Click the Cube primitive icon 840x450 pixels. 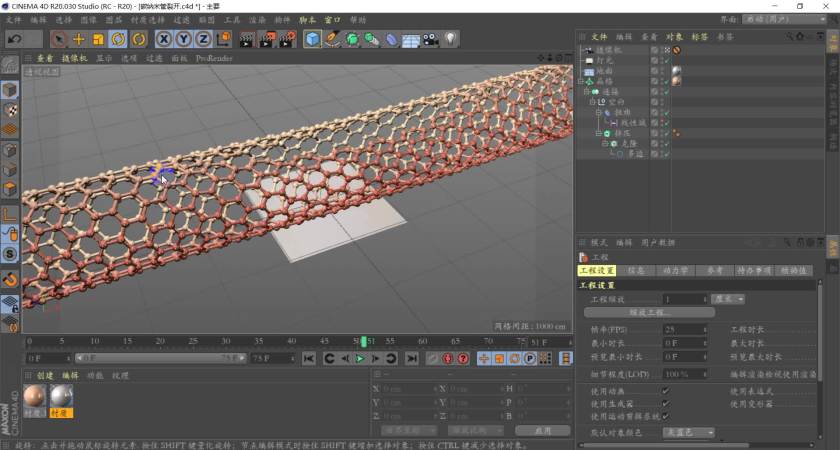(312, 39)
